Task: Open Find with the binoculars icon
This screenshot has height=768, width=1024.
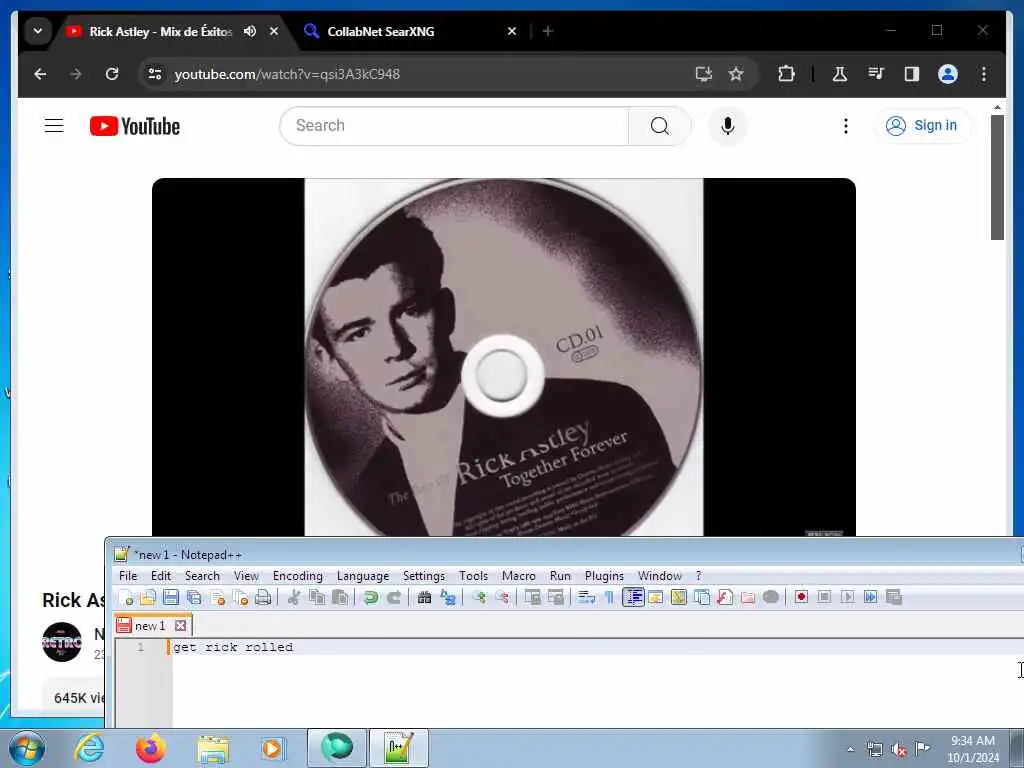Action: (x=424, y=597)
